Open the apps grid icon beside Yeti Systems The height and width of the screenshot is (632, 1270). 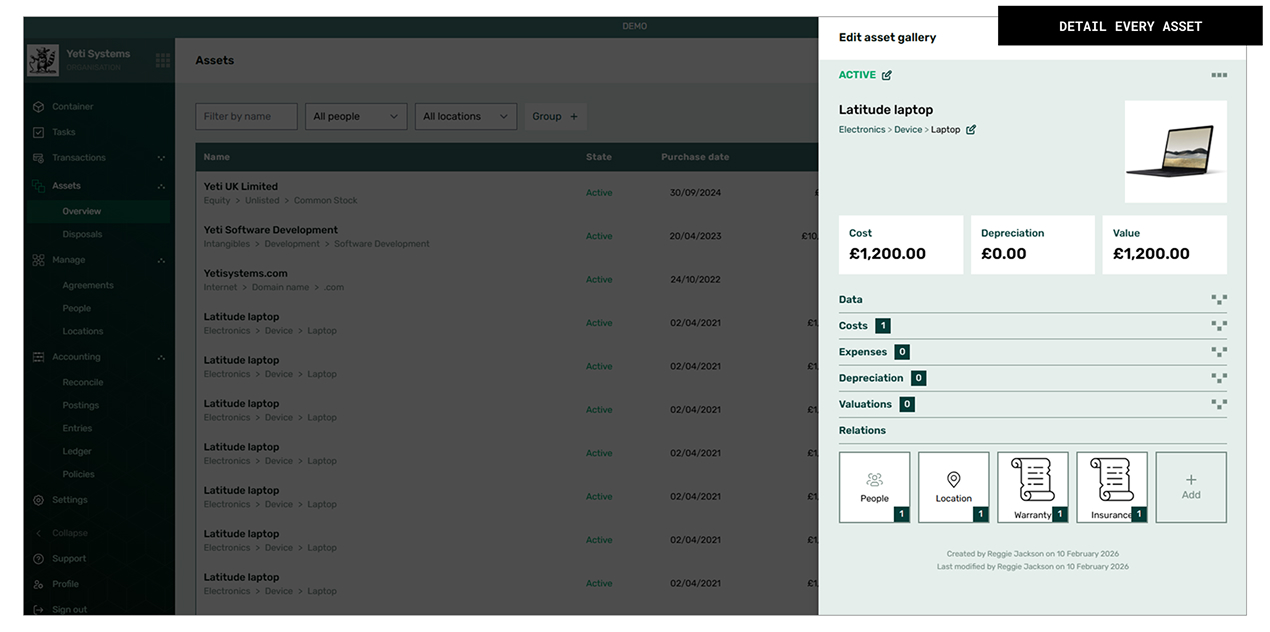[x=162, y=60]
